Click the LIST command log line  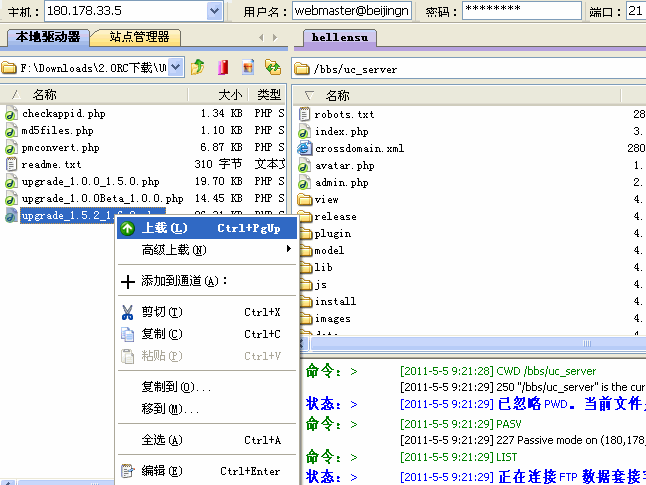[x=458, y=457]
